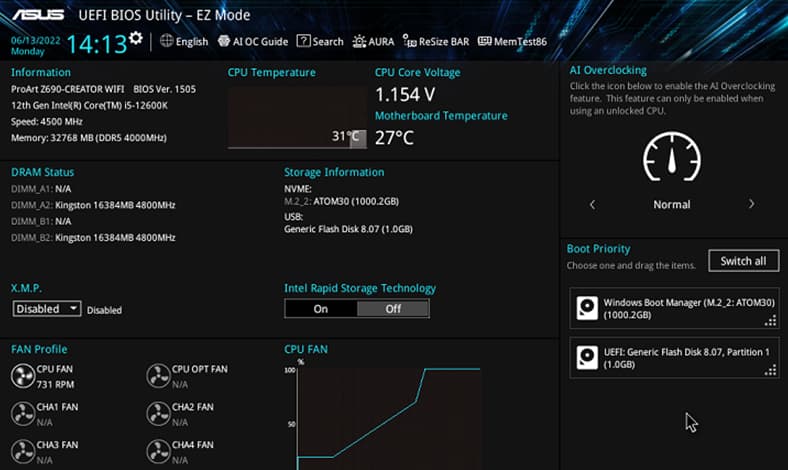Image resolution: width=788 pixels, height=470 pixels.
Task: Click the Switch all button
Action: pyautogui.click(x=744, y=261)
